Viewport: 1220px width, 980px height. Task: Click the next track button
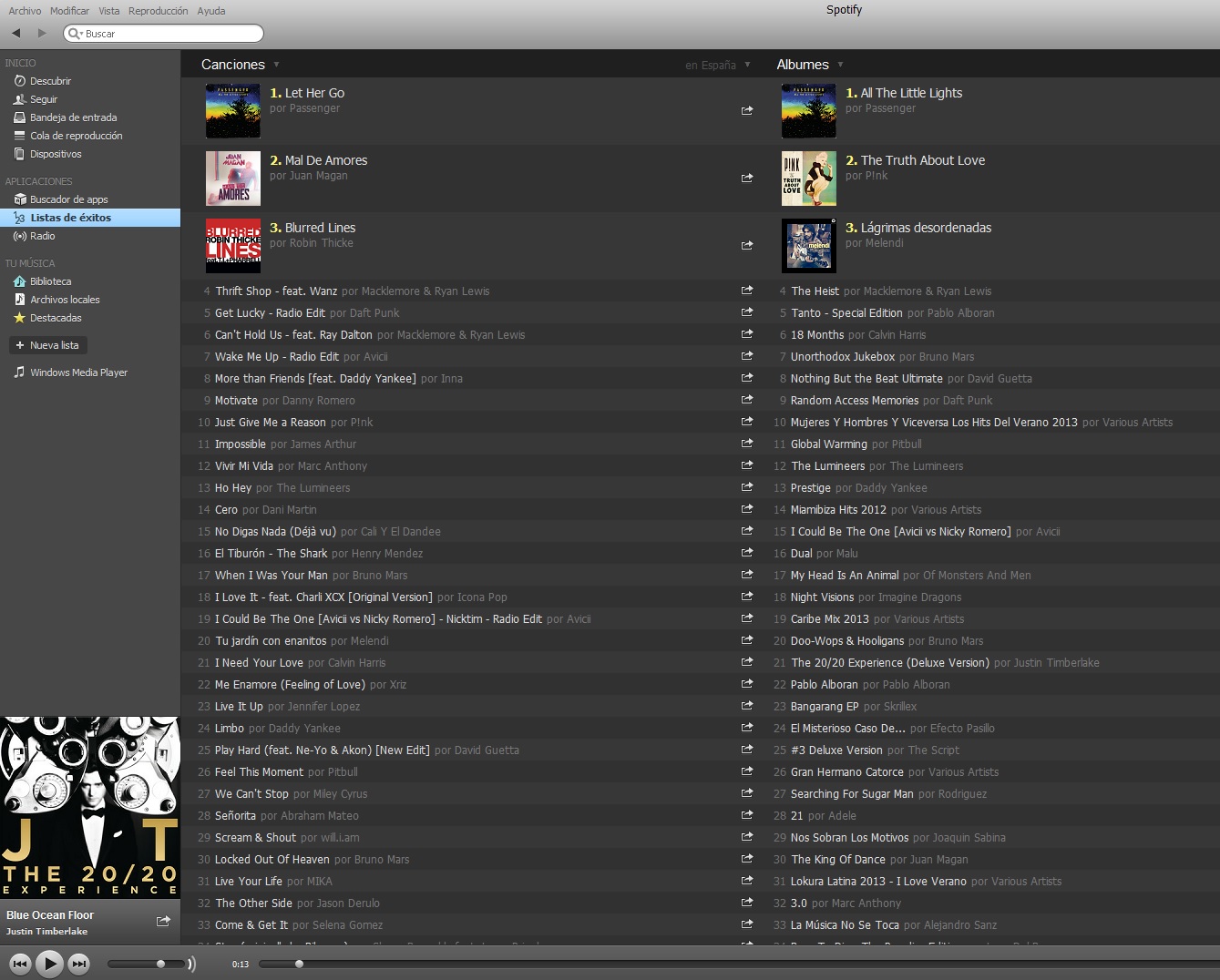79,964
